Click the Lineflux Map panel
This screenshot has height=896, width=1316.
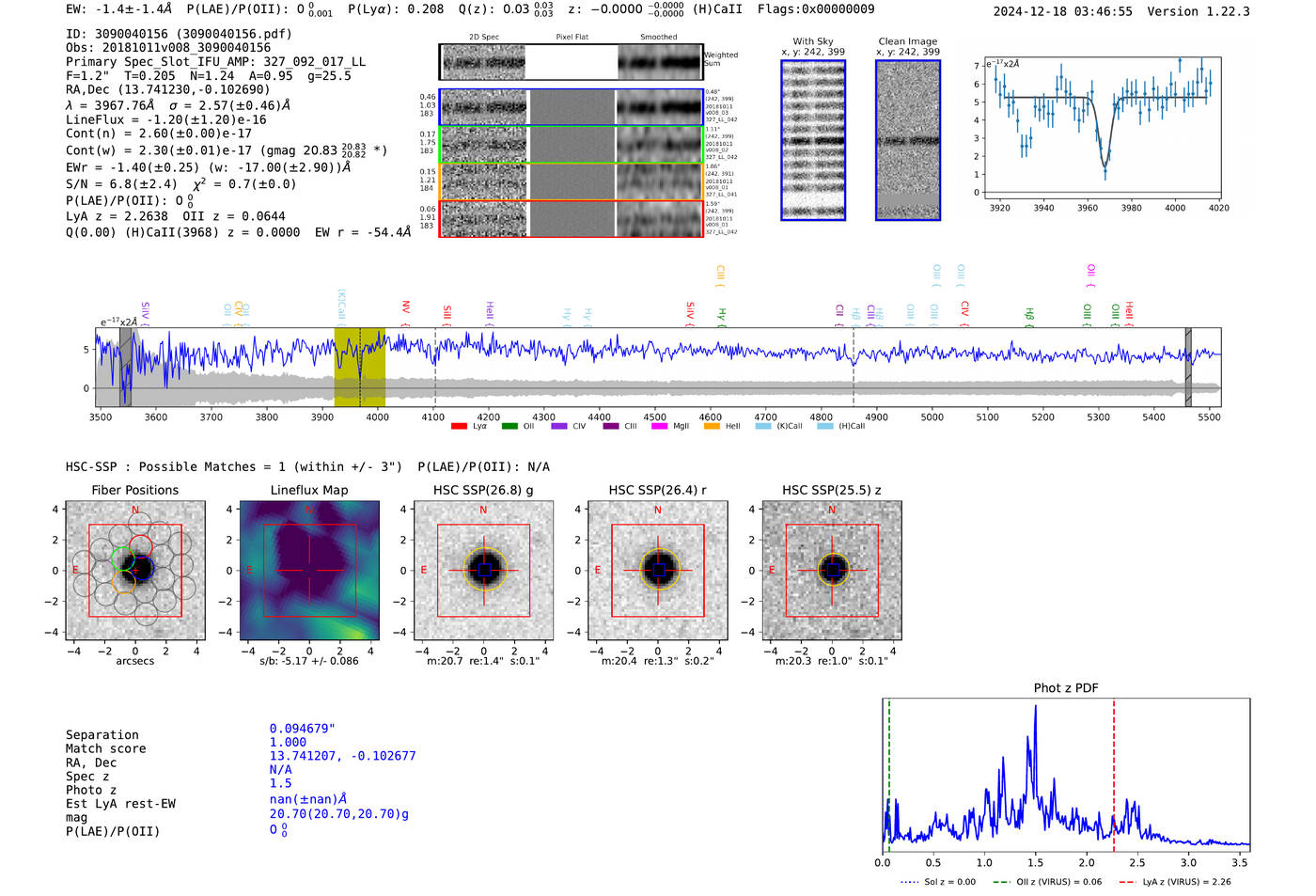pyautogui.click(x=309, y=571)
